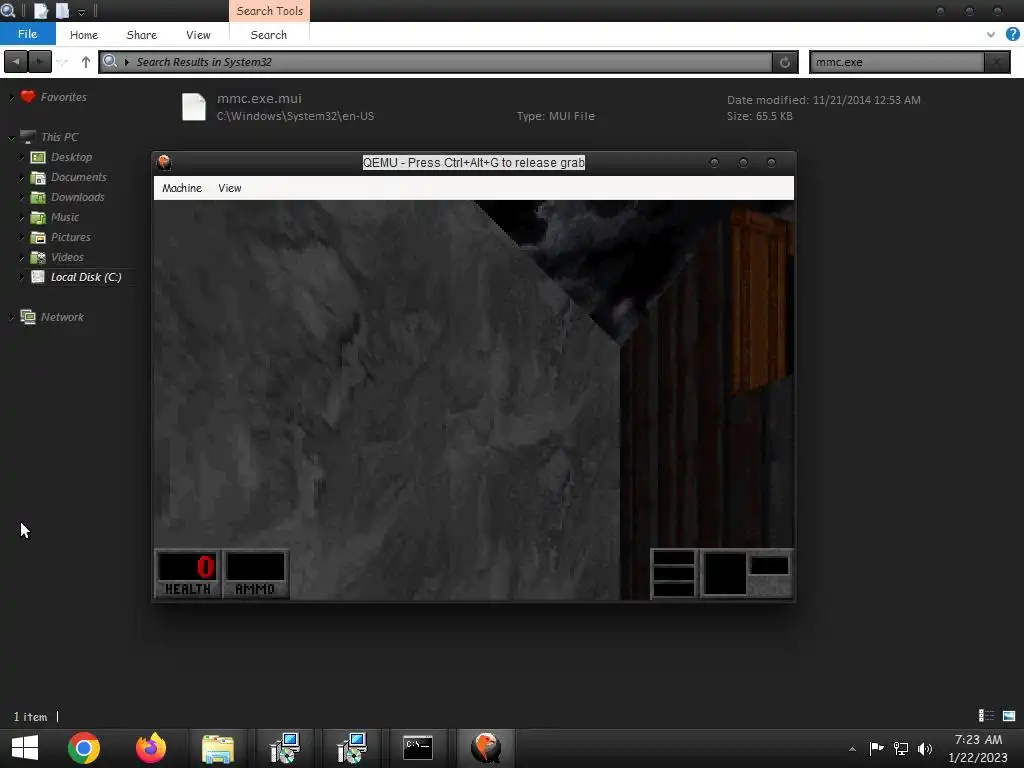
Task: Open the View ribbon tab in Explorer
Action: click(198, 35)
